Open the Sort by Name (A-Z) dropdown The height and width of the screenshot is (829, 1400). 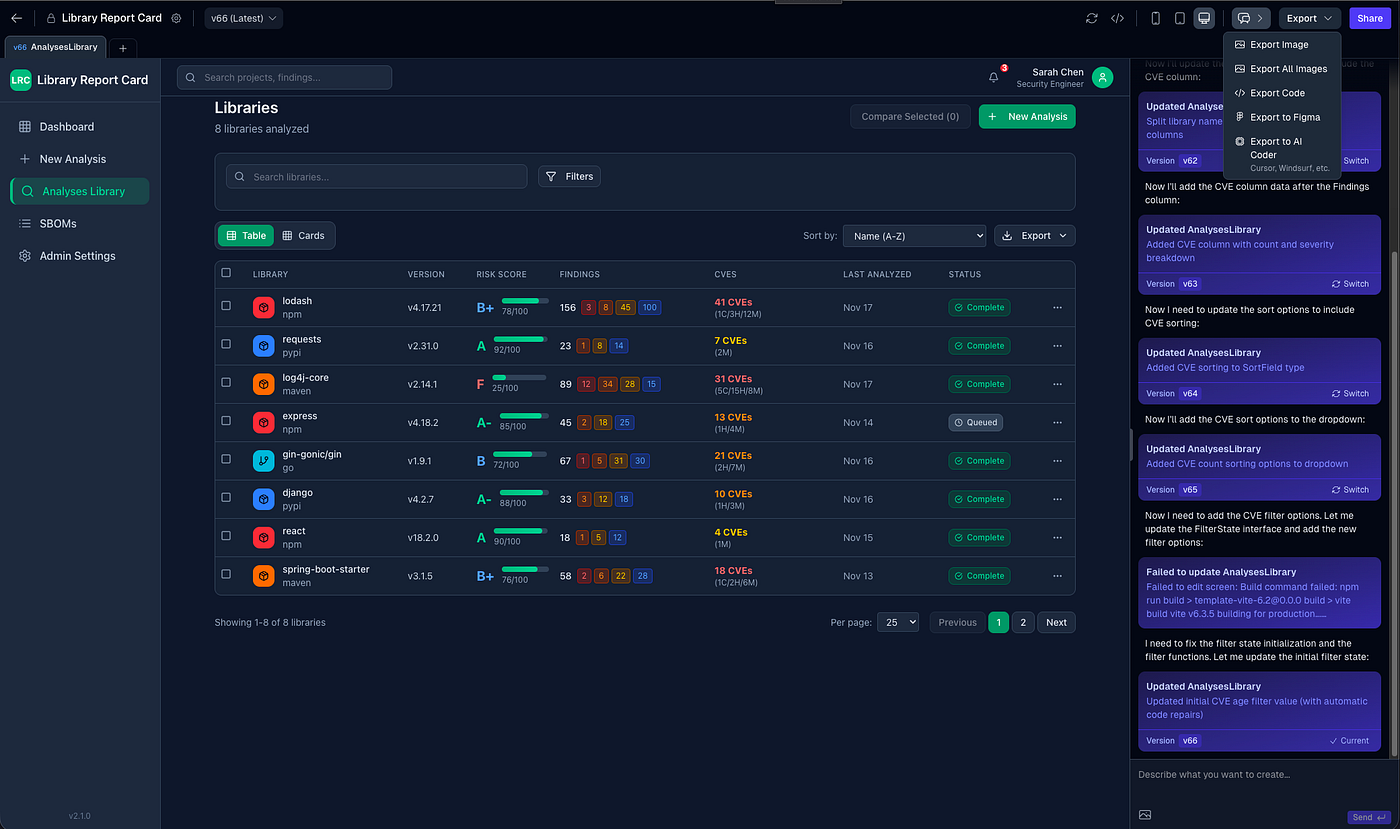914,236
